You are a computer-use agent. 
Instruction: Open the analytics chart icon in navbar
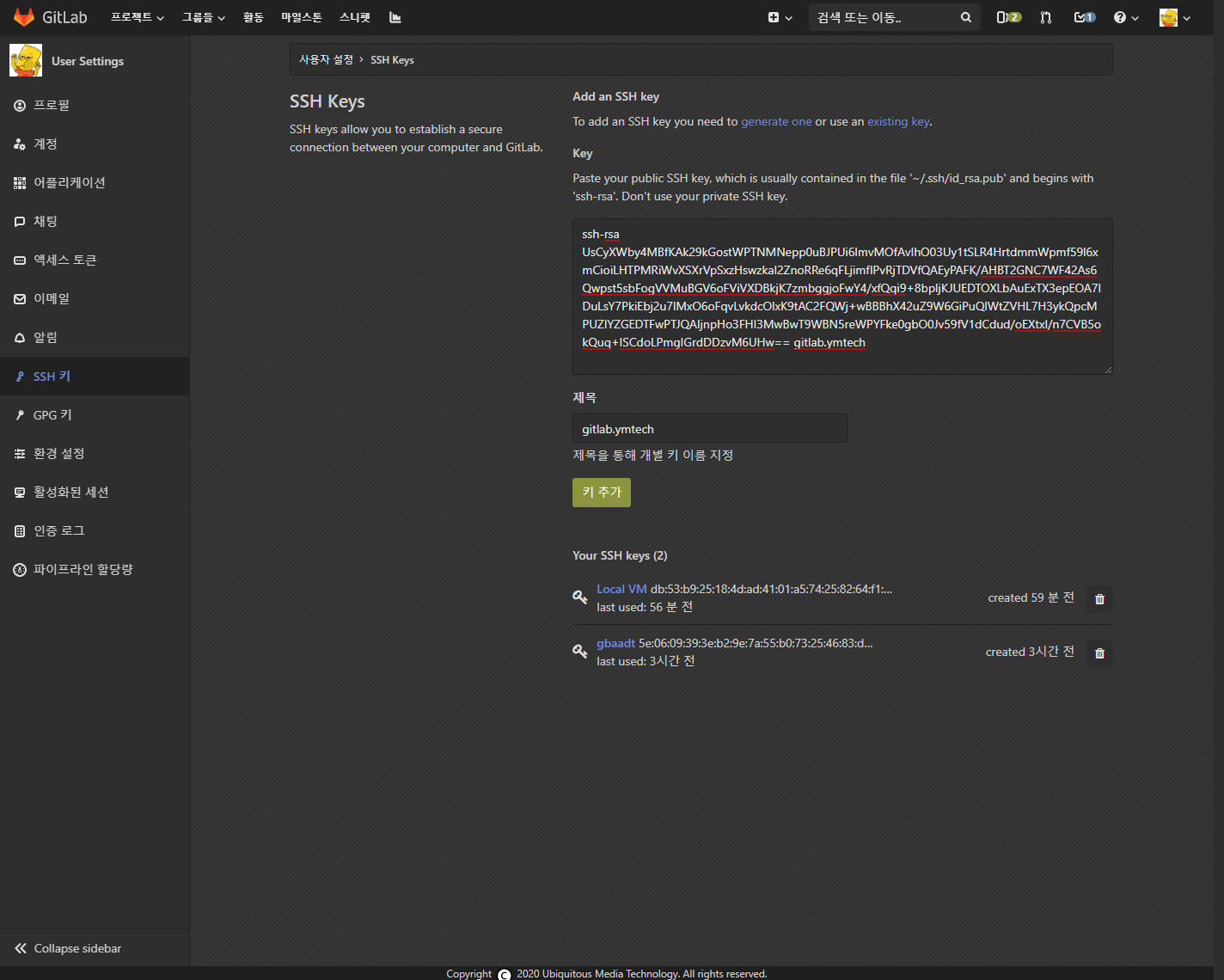395,17
